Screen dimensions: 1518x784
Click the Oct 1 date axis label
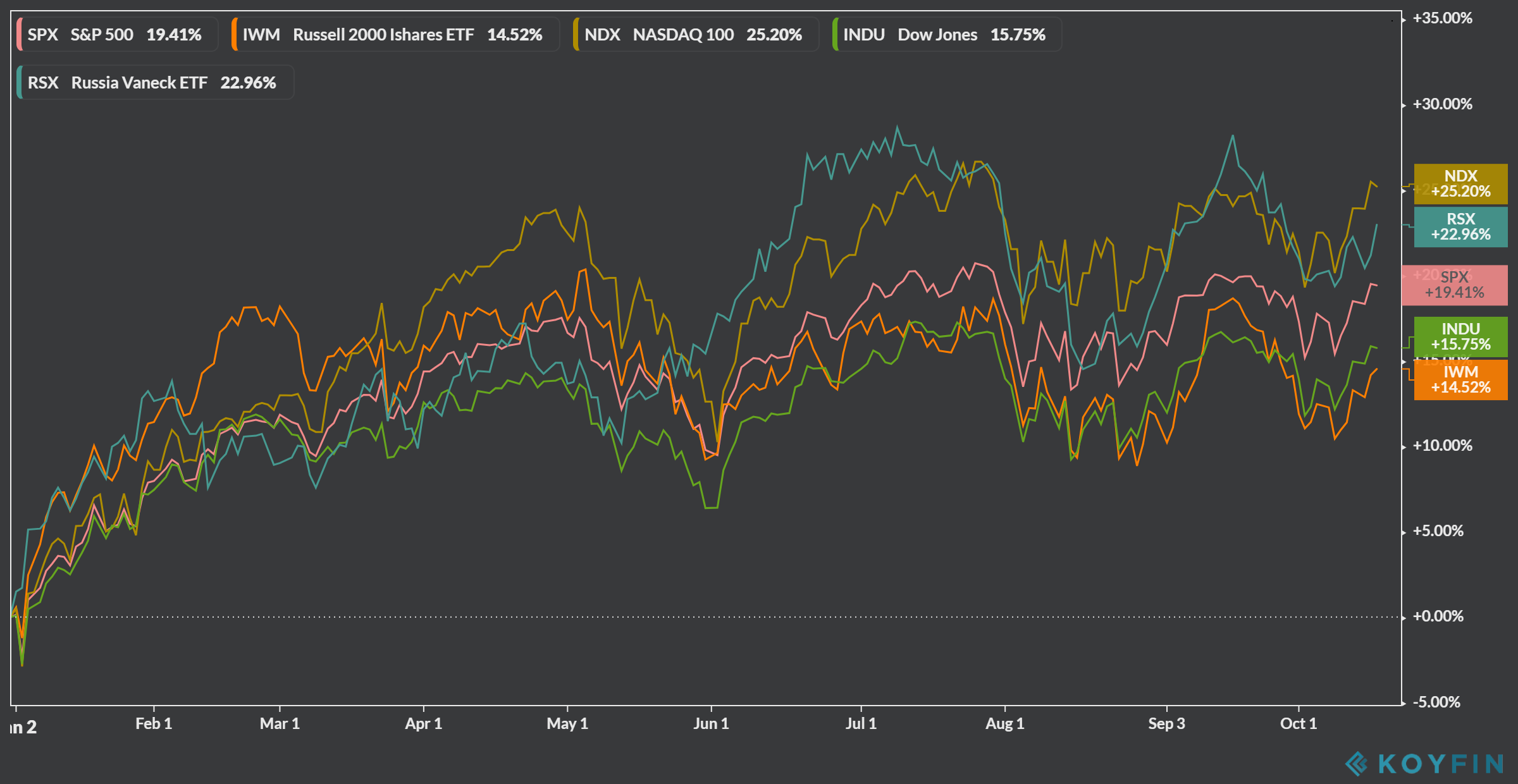click(x=1299, y=724)
